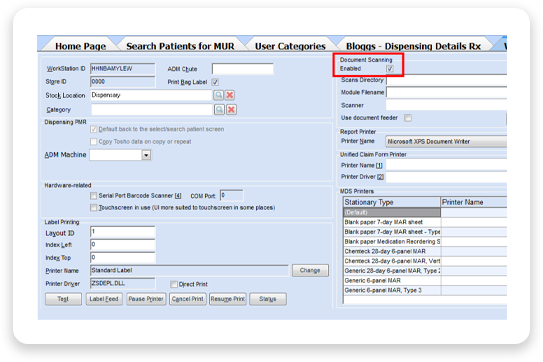543x362 pixels.
Task: Switch to User Categories tab
Action: click(290, 46)
